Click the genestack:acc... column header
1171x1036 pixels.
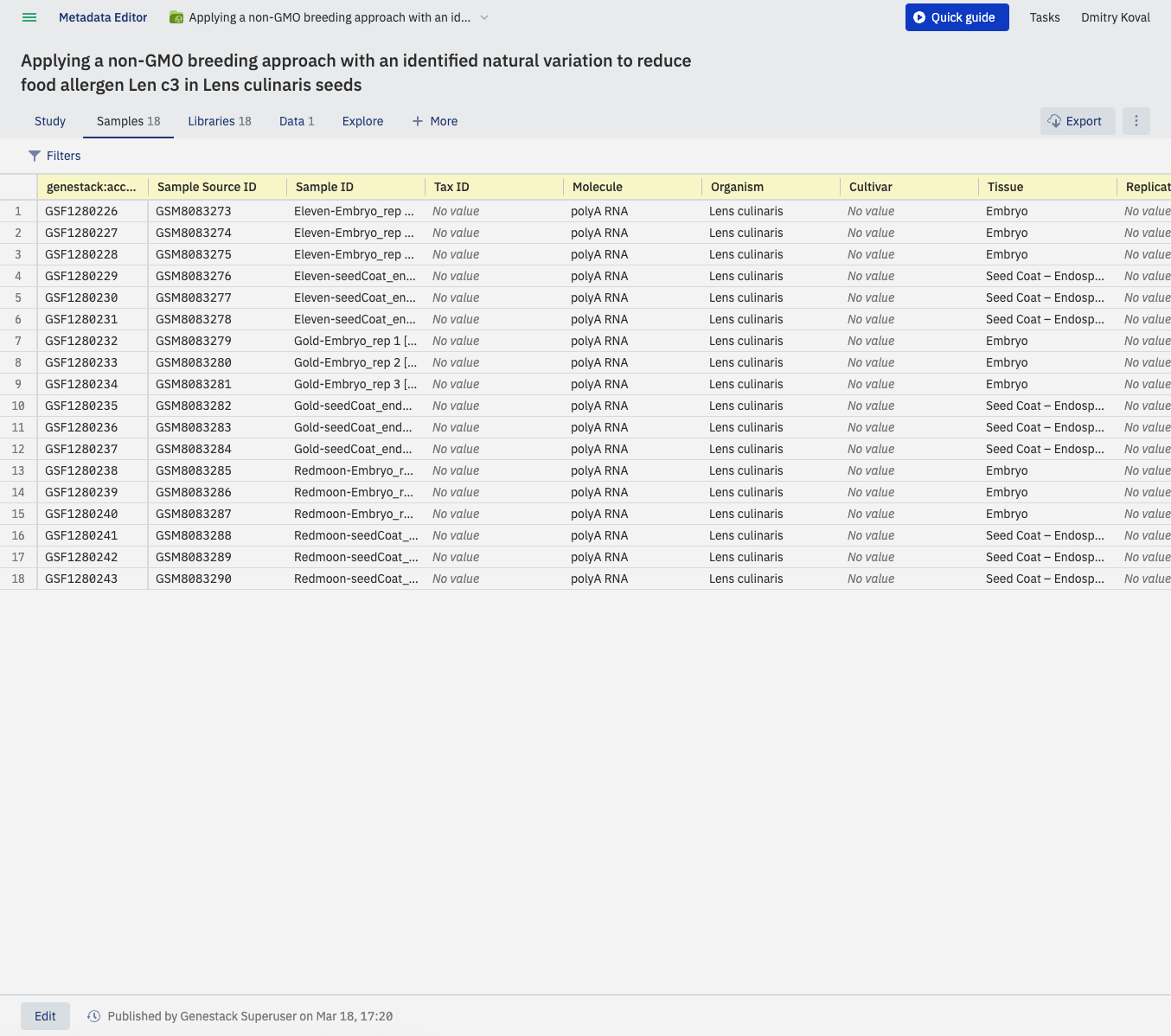tap(93, 187)
